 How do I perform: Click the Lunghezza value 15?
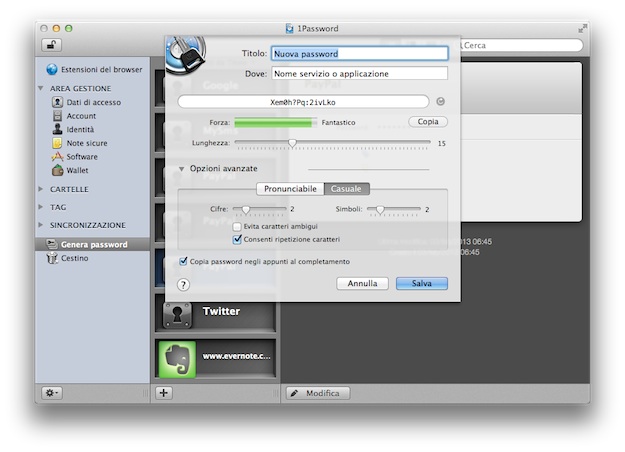click(x=442, y=143)
